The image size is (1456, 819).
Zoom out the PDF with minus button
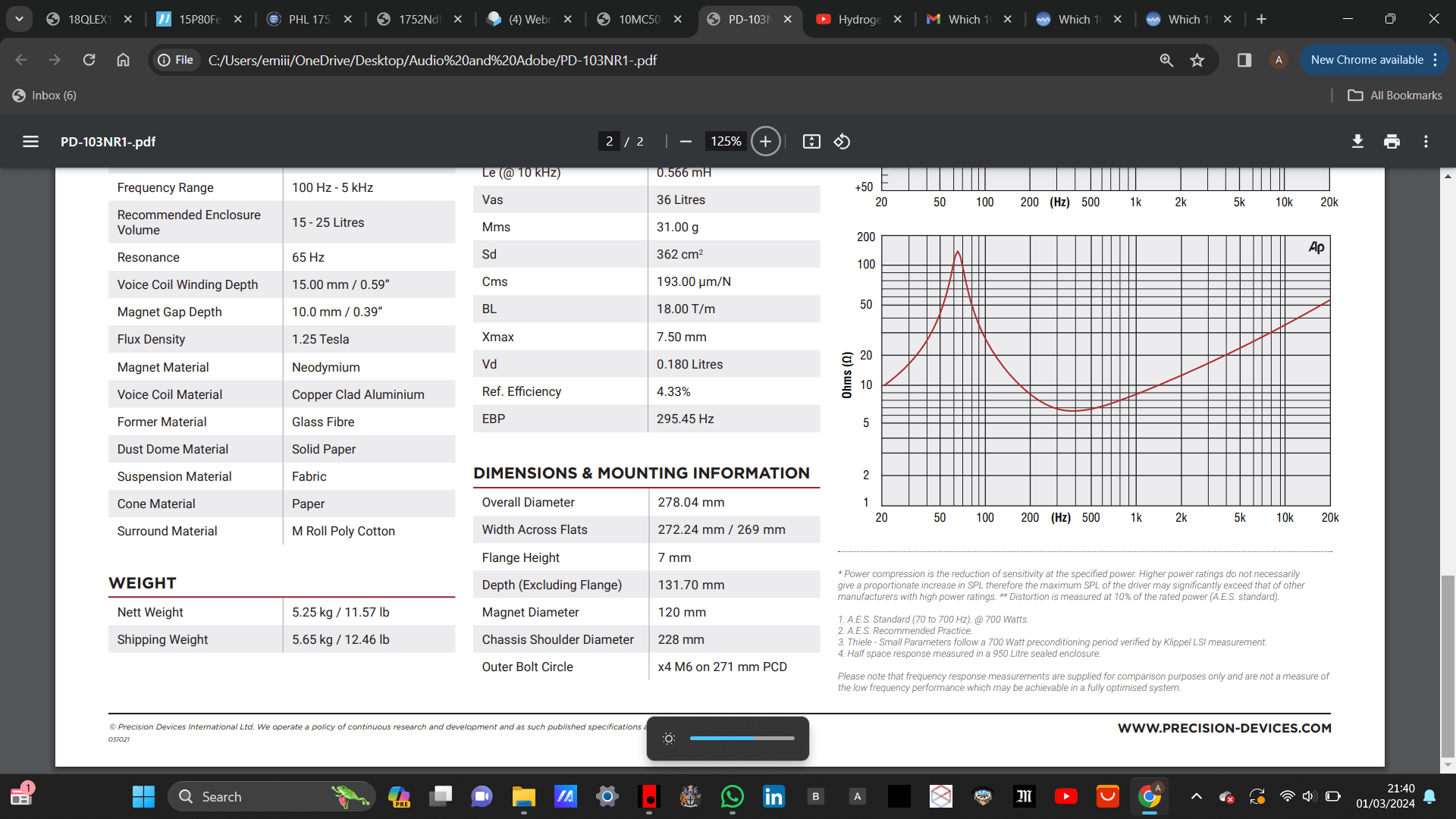click(686, 141)
